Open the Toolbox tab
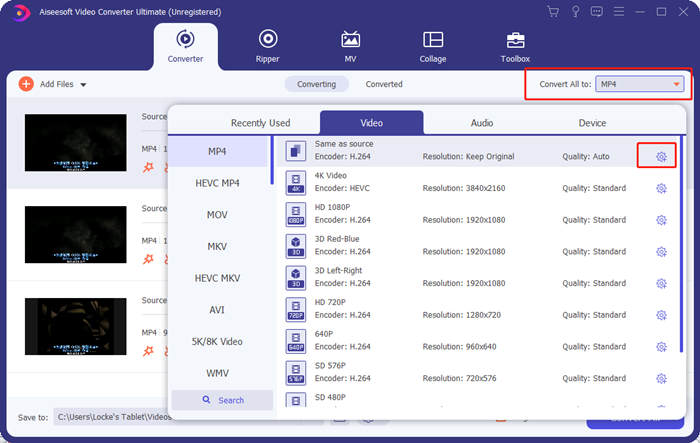The width and height of the screenshot is (700, 443). click(x=515, y=46)
